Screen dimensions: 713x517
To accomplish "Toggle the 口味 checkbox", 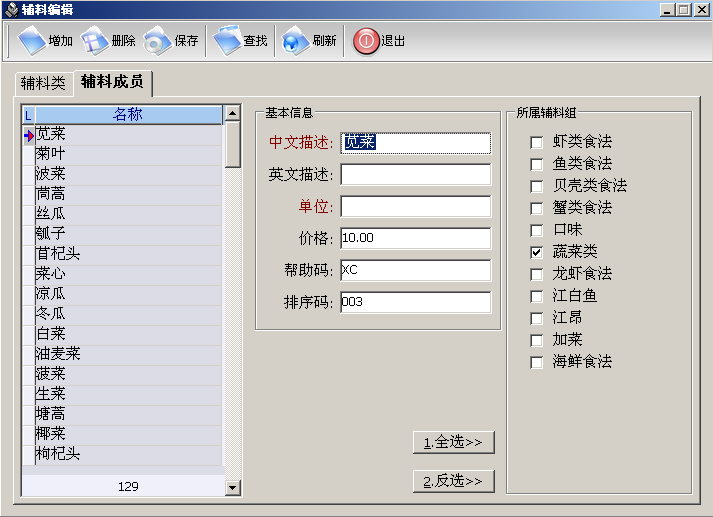I will (x=537, y=230).
